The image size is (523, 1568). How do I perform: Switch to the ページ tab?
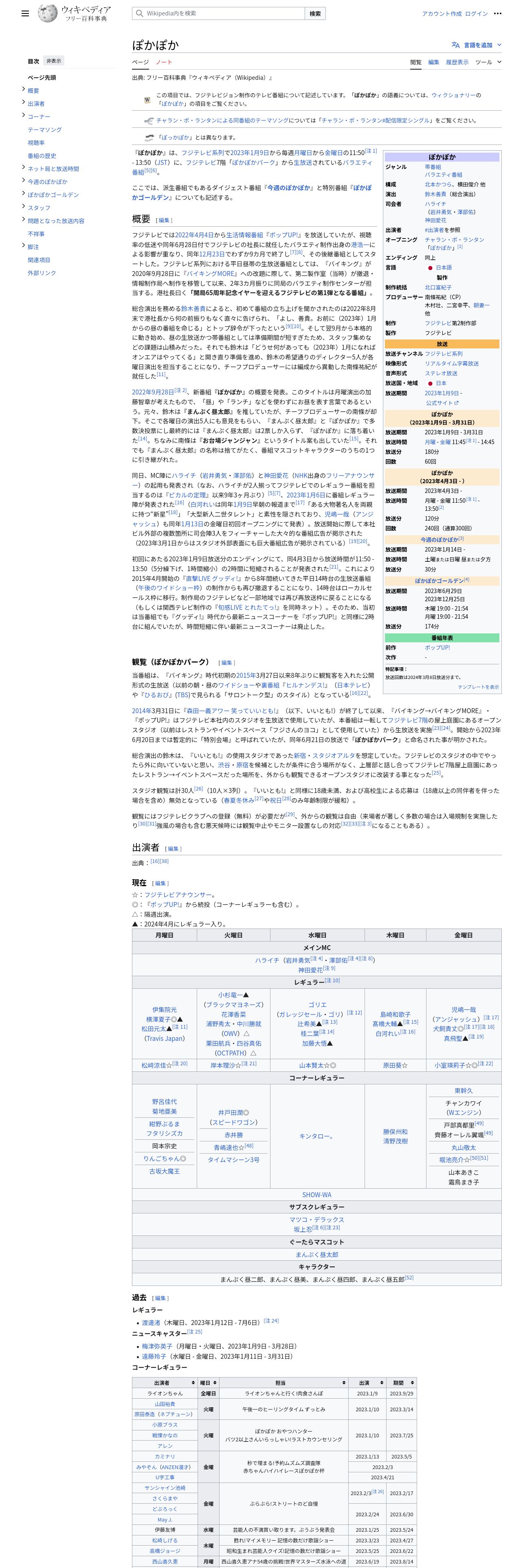(140, 62)
